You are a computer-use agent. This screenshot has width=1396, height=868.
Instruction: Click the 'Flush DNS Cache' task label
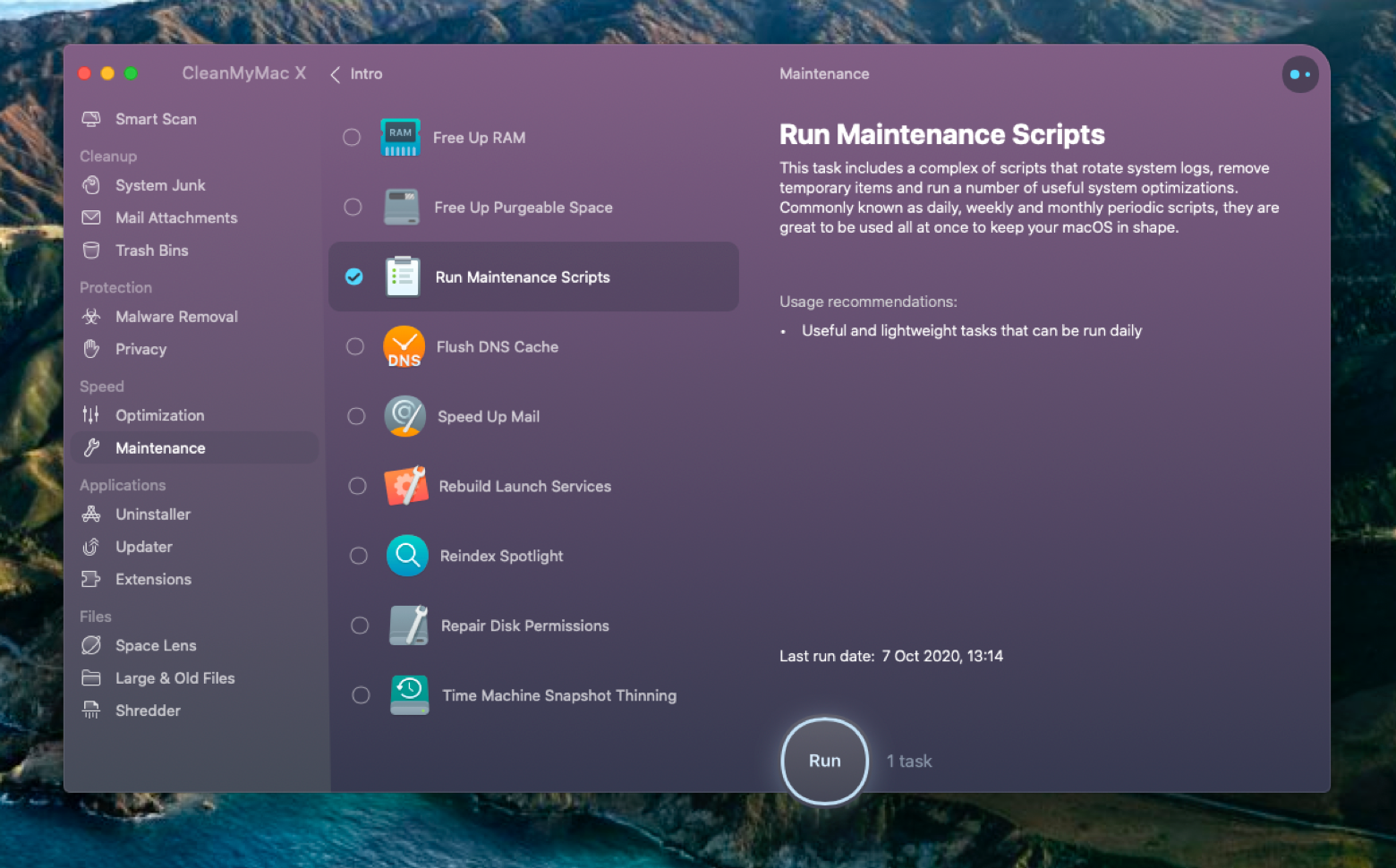coord(498,347)
